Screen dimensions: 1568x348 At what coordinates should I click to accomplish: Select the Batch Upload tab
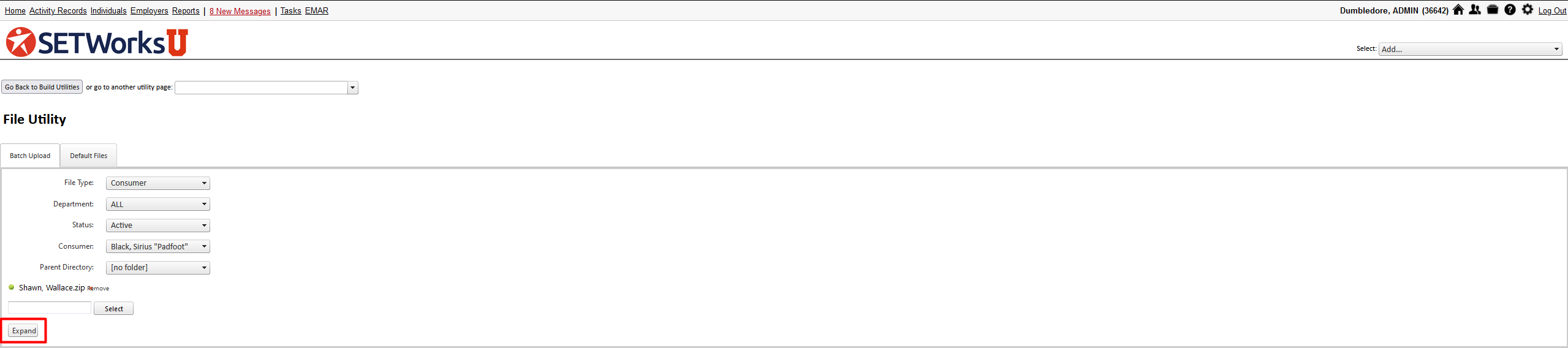coord(30,156)
